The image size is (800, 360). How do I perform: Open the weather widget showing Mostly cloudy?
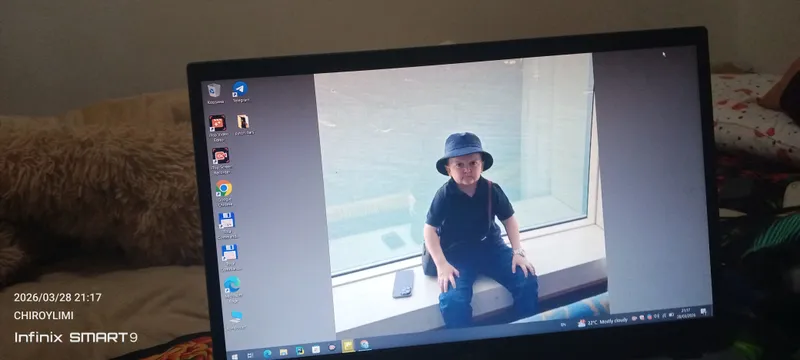point(603,322)
